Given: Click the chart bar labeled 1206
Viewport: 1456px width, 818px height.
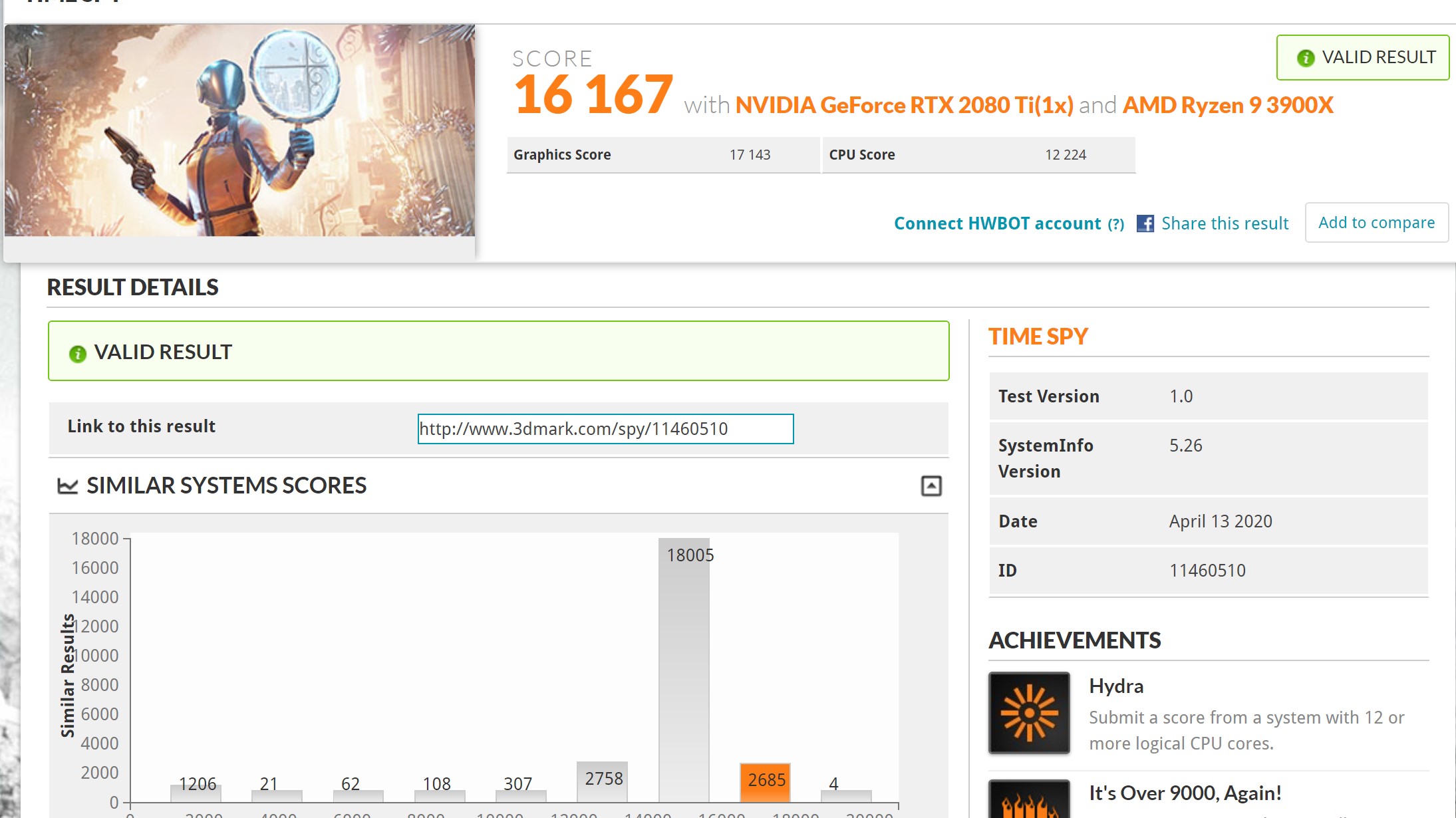Looking at the screenshot, I should tap(196, 793).
